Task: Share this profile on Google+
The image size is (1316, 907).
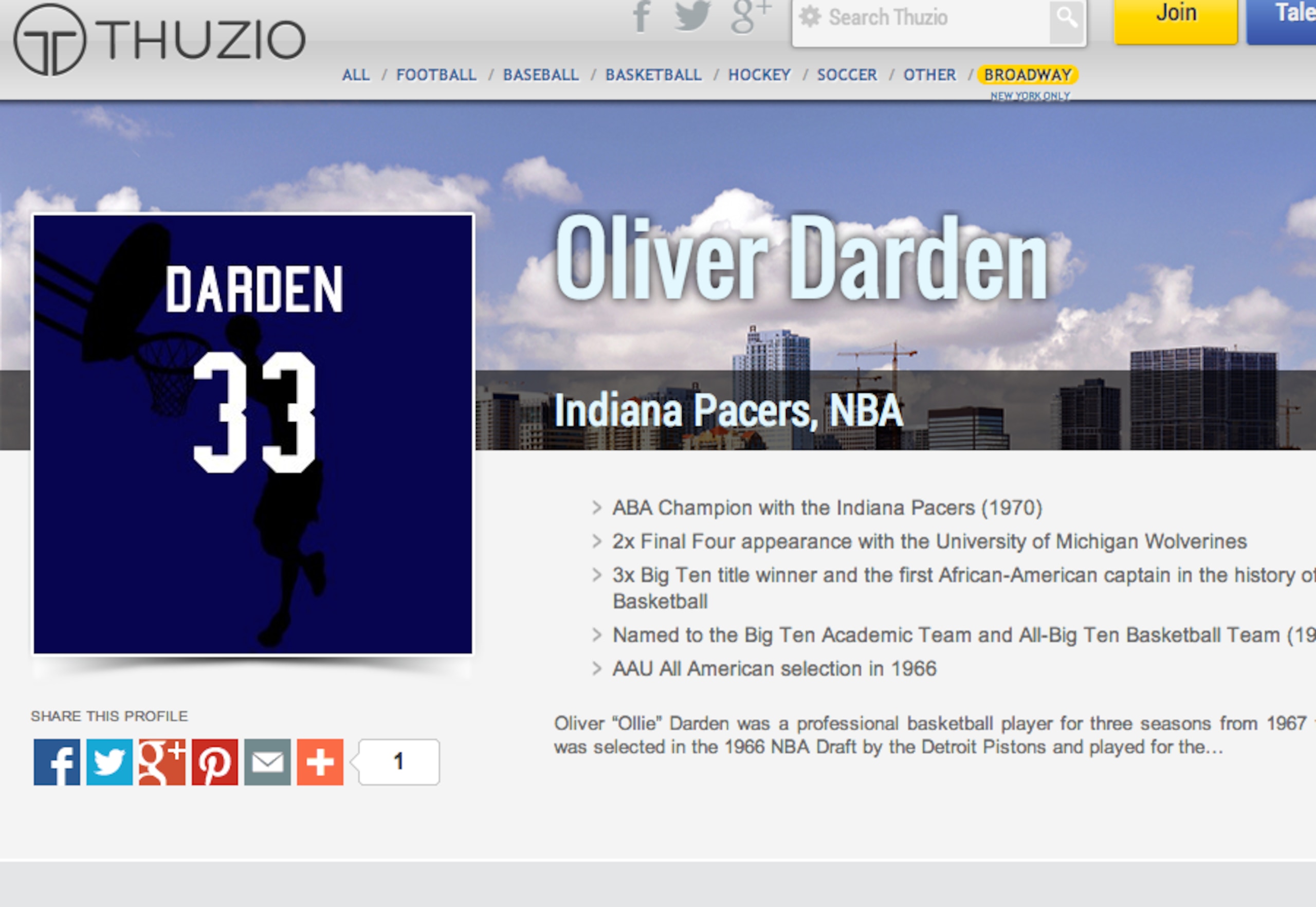Action: coord(162,762)
